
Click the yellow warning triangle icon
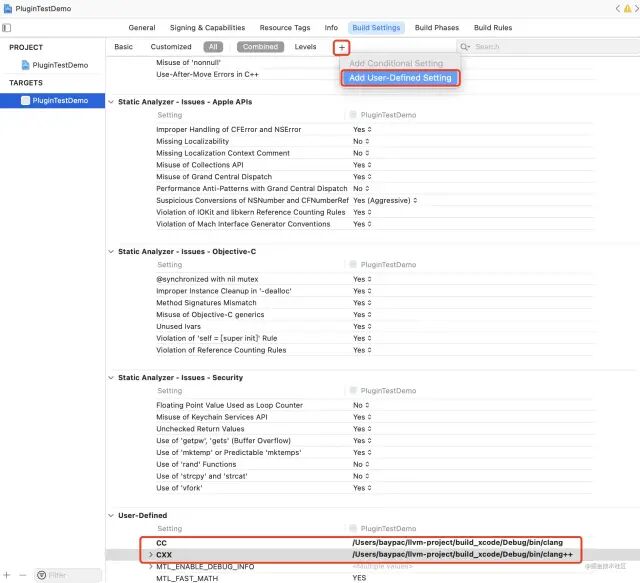(627, 8)
